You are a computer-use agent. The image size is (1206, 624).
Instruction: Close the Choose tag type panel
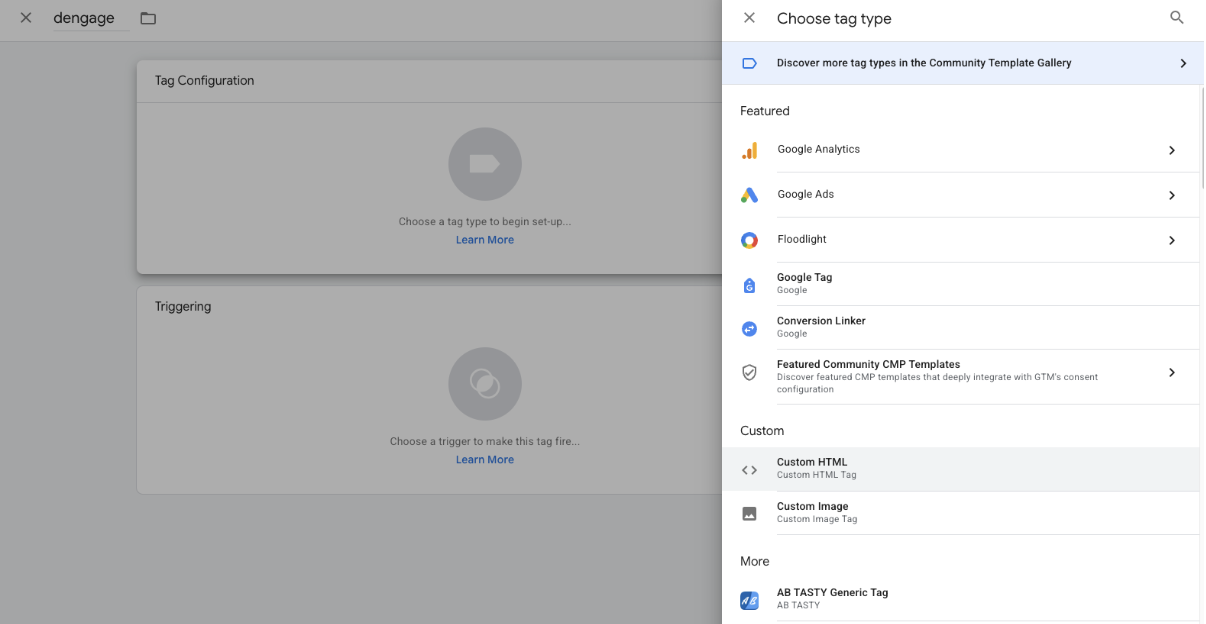coord(749,18)
